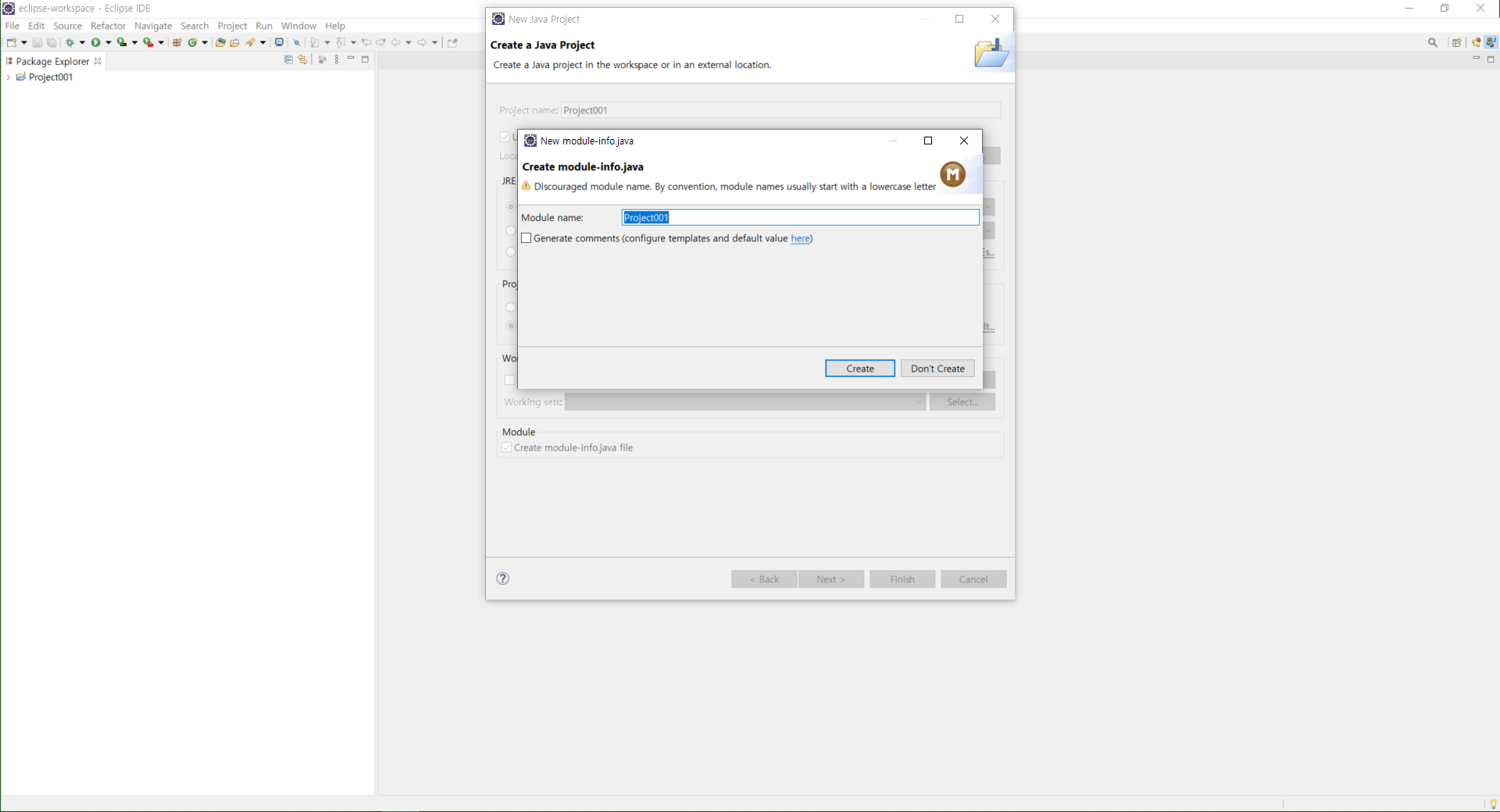
Task: Open the Window menu
Action: click(x=298, y=26)
